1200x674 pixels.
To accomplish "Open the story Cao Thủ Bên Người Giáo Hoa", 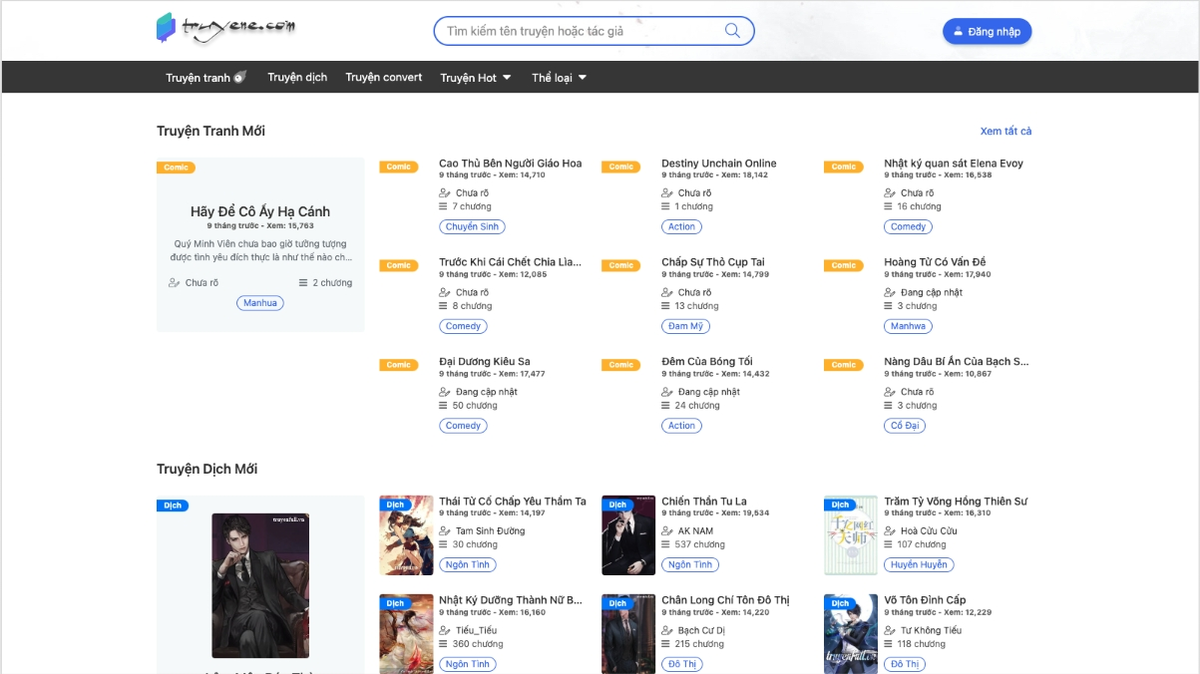I will 510,163.
